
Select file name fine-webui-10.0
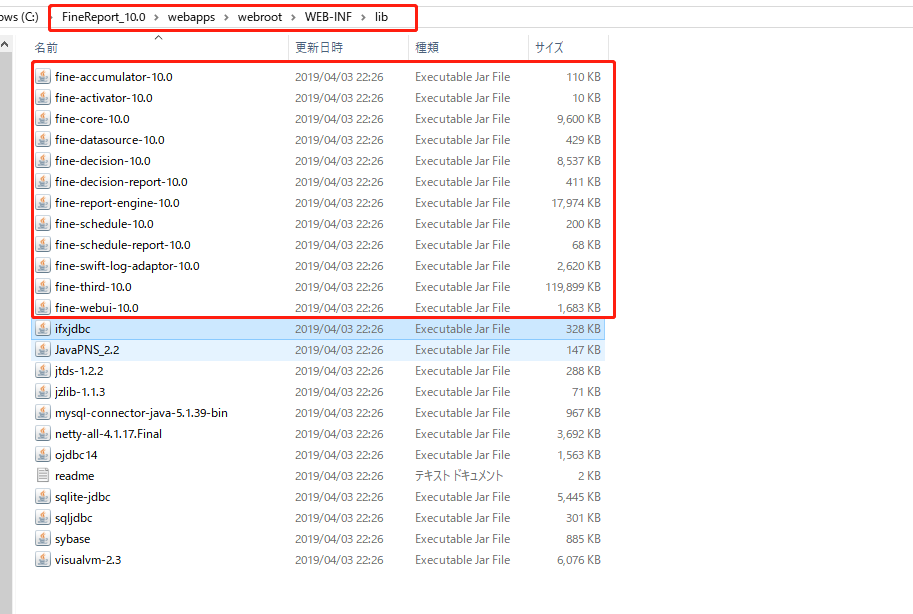(x=97, y=308)
